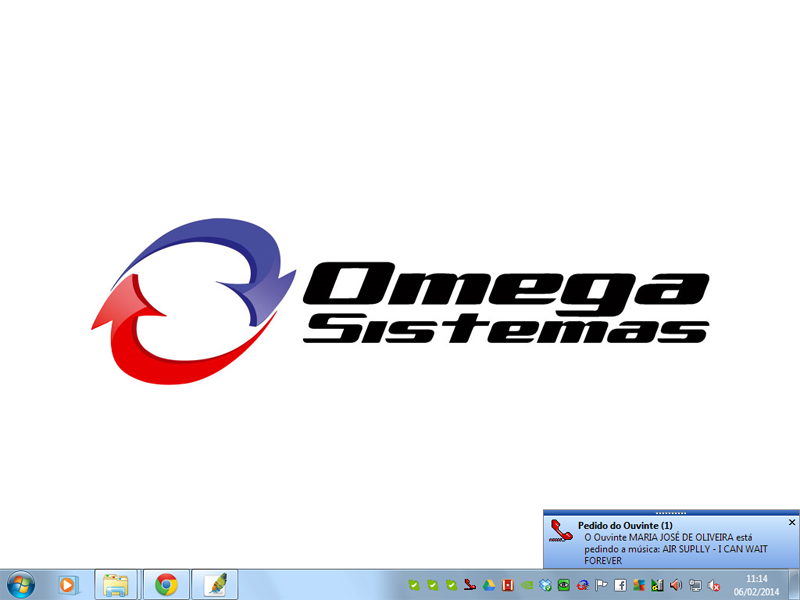
Task: Click the green signal bars tray icon
Action: pyautogui.click(x=658, y=585)
